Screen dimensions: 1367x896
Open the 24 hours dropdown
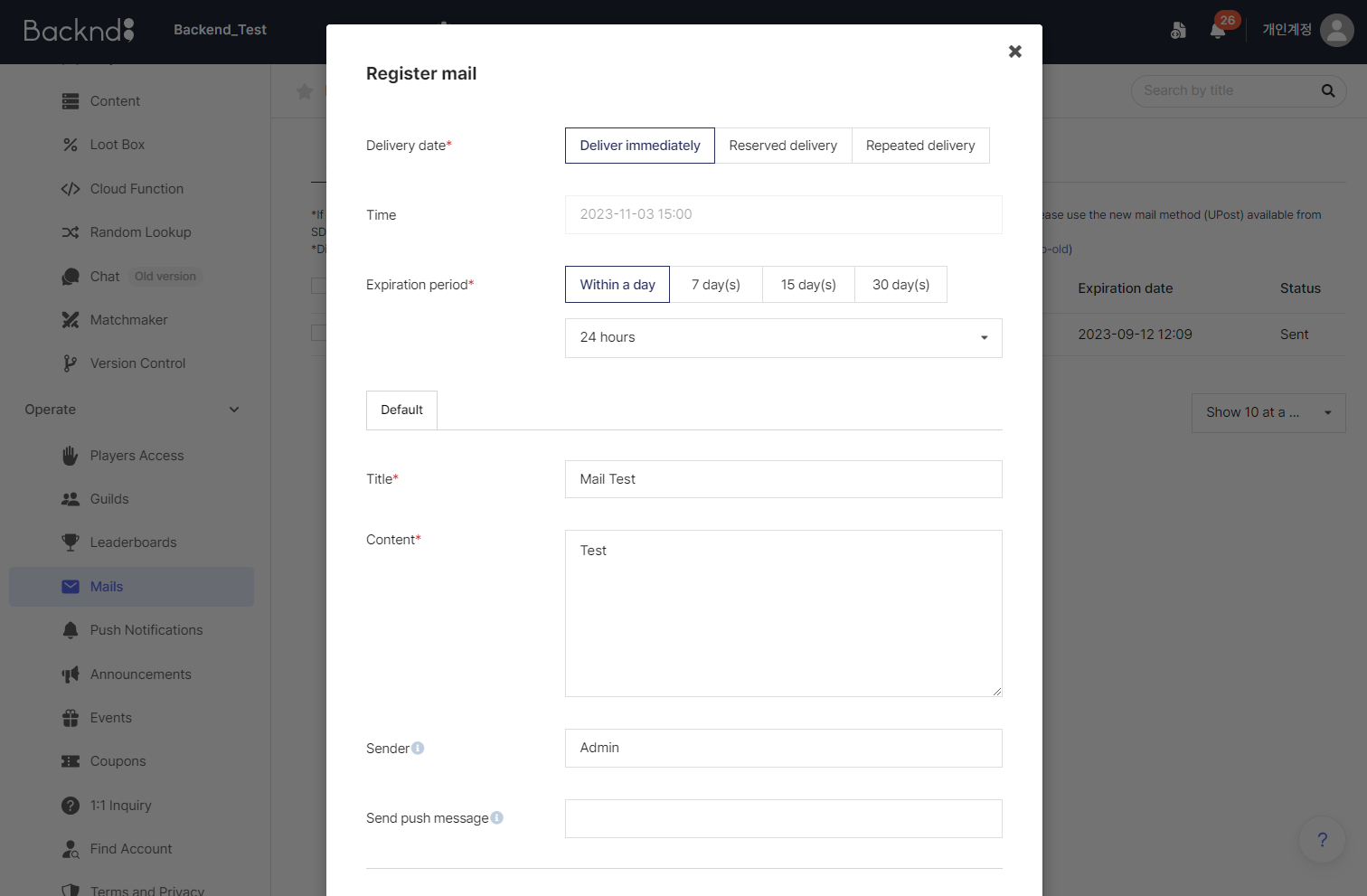pos(784,338)
